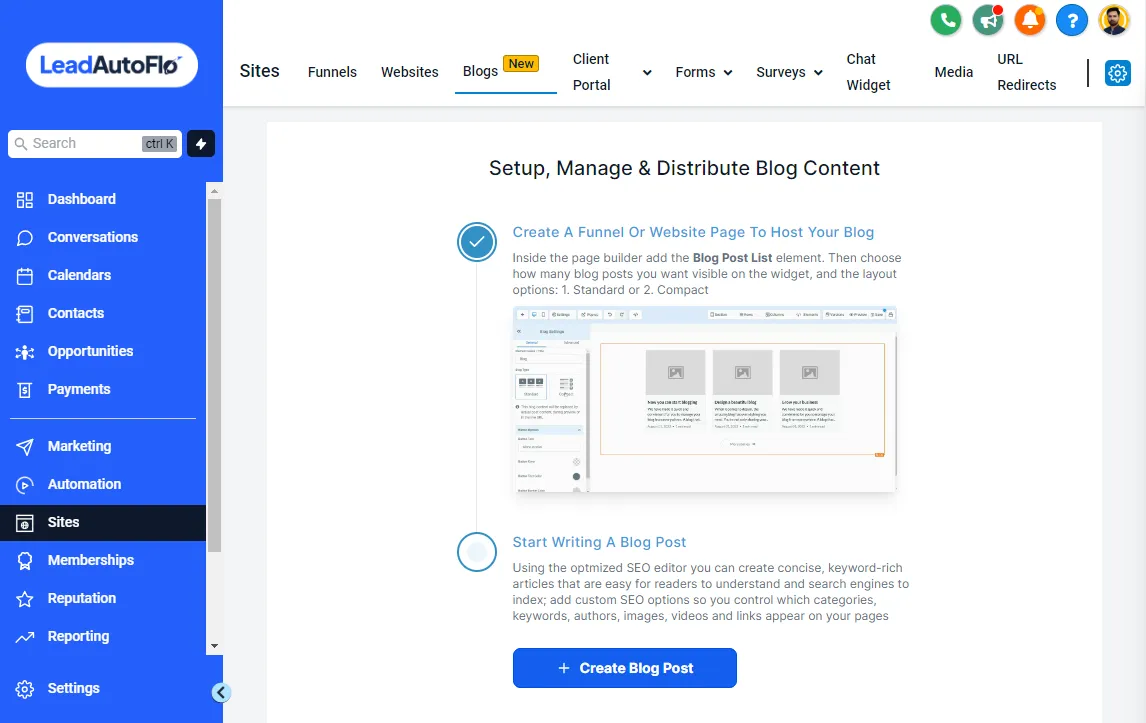Click the Sites browser icon in sidebar
The width and height of the screenshot is (1146, 723).
[x=25, y=523]
